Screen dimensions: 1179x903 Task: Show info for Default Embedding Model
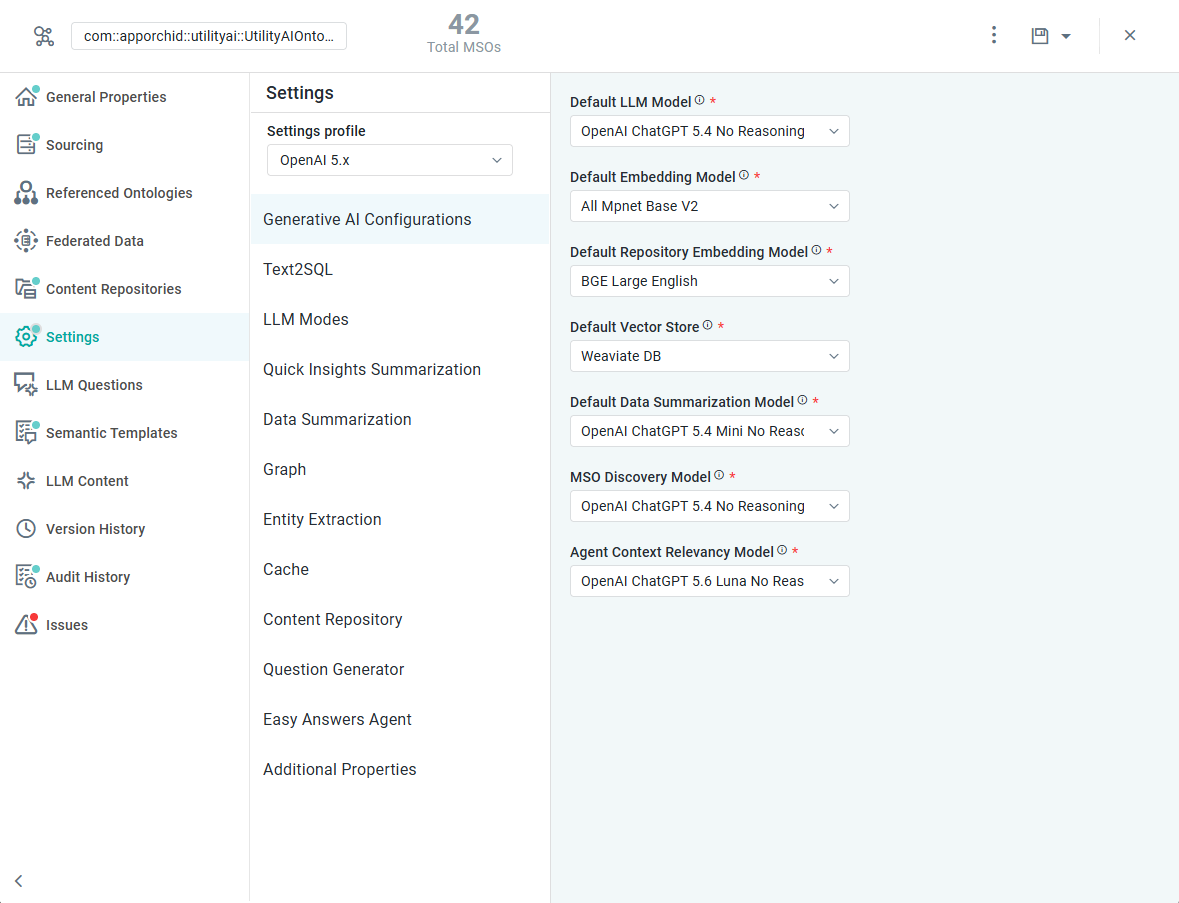tap(744, 175)
